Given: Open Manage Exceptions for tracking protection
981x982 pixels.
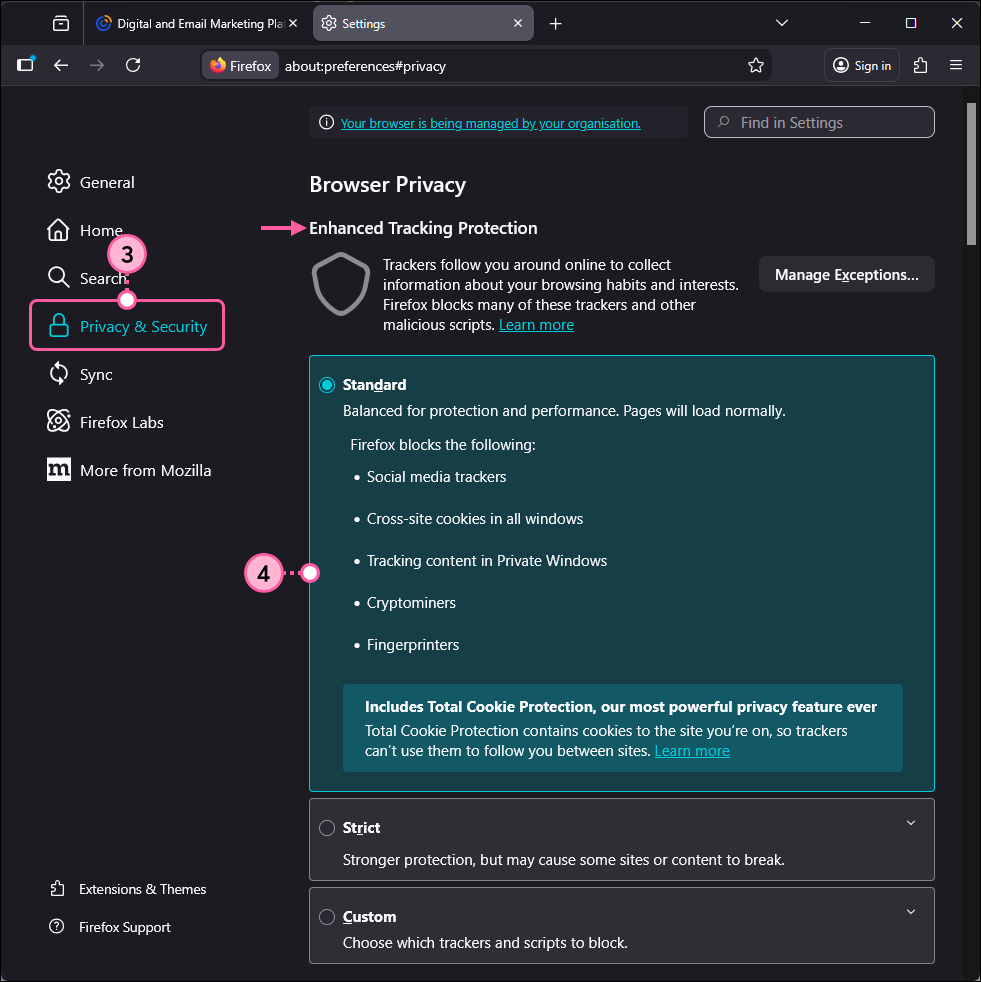Looking at the screenshot, I should click(x=846, y=274).
